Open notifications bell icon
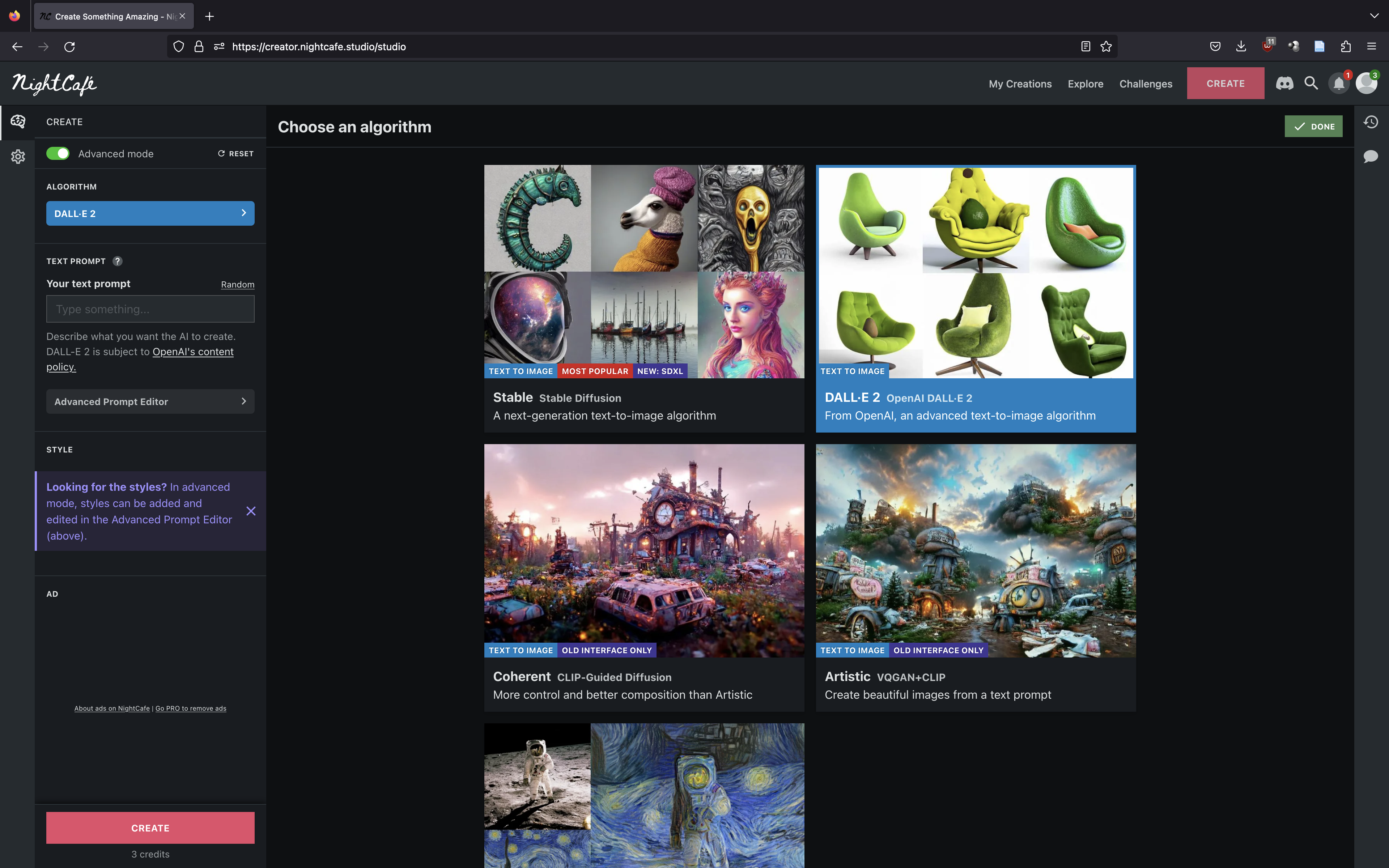The height and width of the screenshot is (868, 1389). click(x=1339, y=84)
